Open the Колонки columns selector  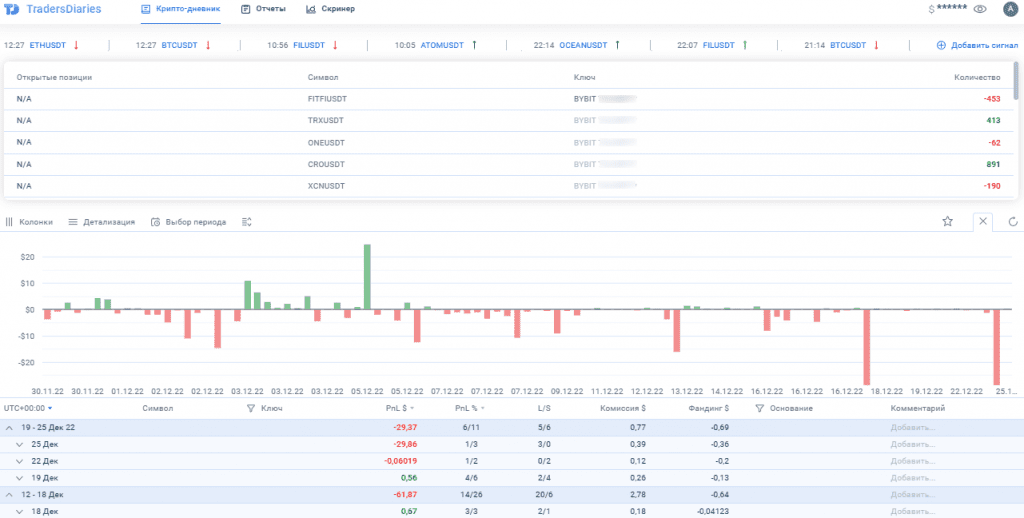29,222
